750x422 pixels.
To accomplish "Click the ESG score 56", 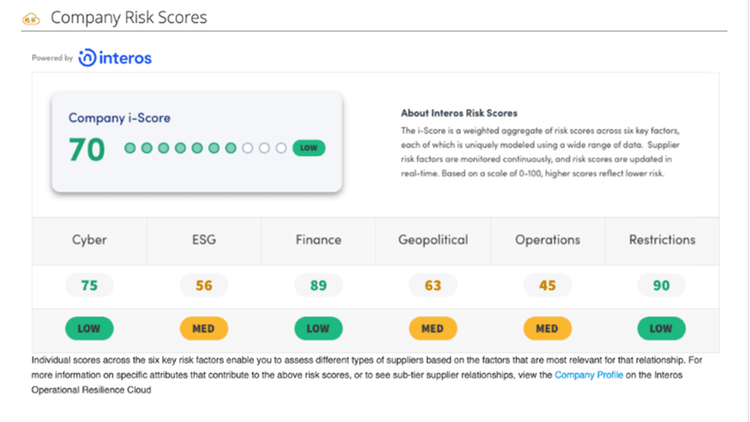I will 204,286.
